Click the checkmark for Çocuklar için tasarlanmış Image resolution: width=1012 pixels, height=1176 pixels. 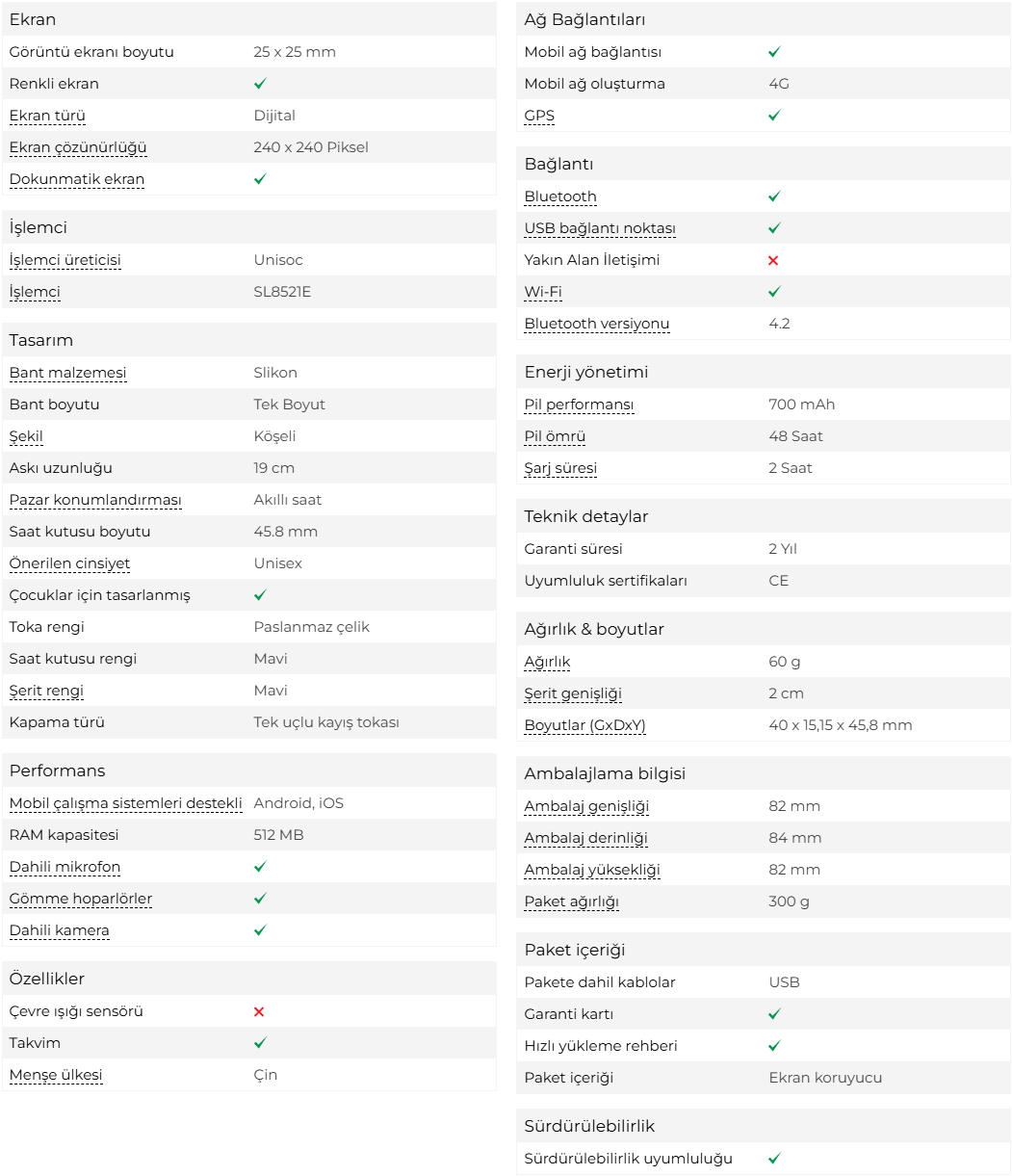pyautogui.click(x=260, y=595)
